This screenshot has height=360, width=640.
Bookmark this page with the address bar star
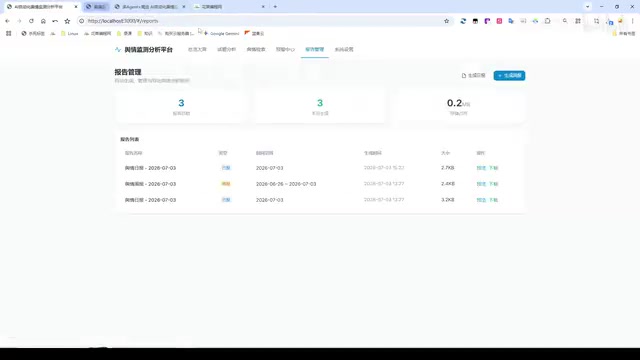[447, 21]
